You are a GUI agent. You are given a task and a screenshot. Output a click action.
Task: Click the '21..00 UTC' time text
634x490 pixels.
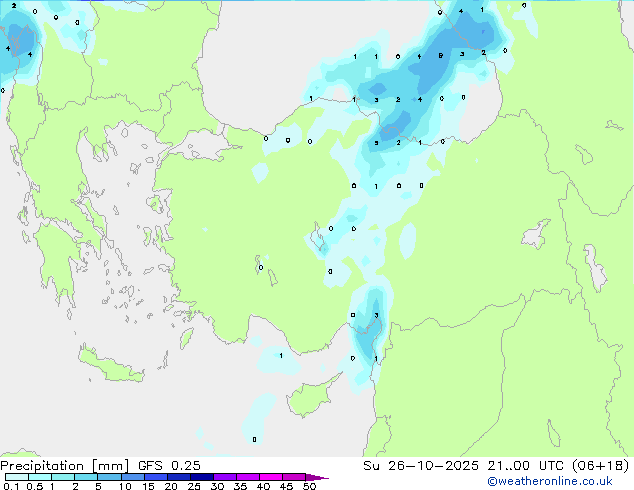525,466
